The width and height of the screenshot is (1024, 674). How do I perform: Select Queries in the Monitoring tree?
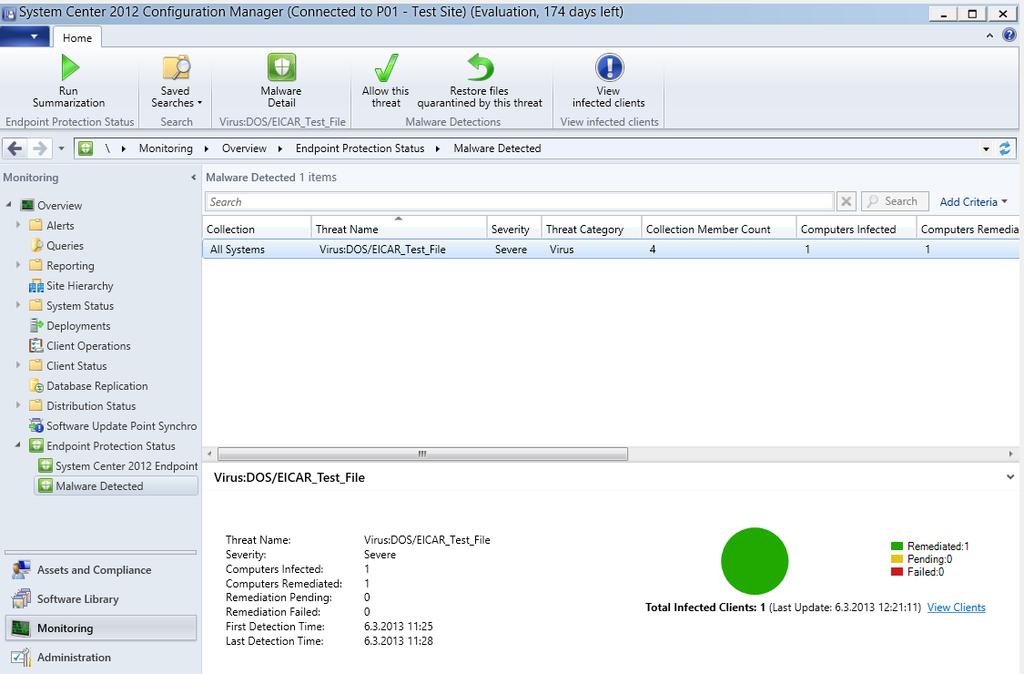(x=65, y=246)
